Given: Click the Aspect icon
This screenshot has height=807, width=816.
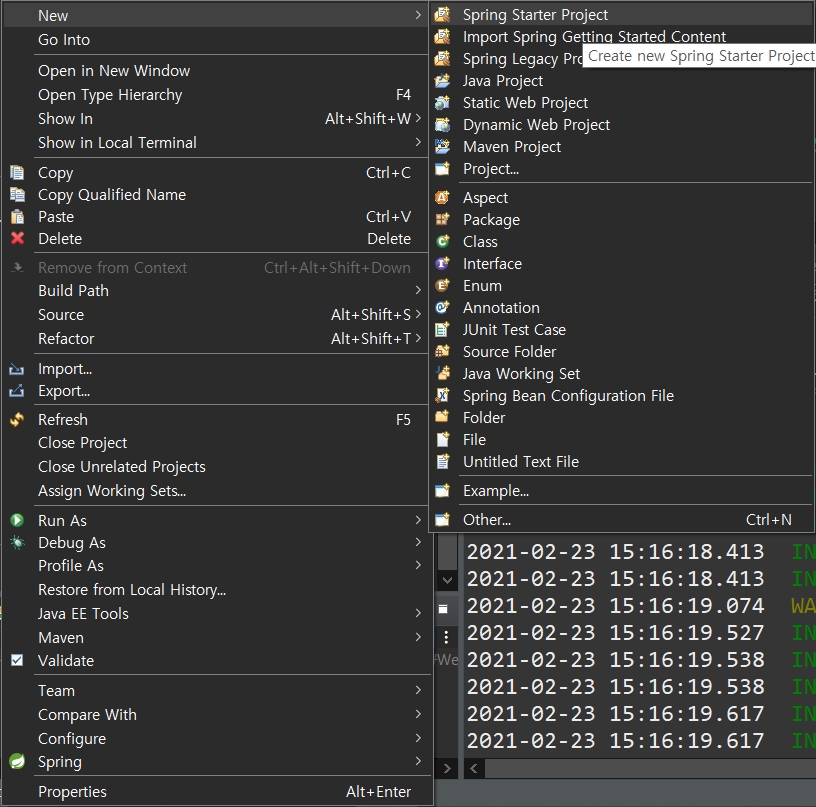Looking at the screenshot, I should tap(442, 198).
